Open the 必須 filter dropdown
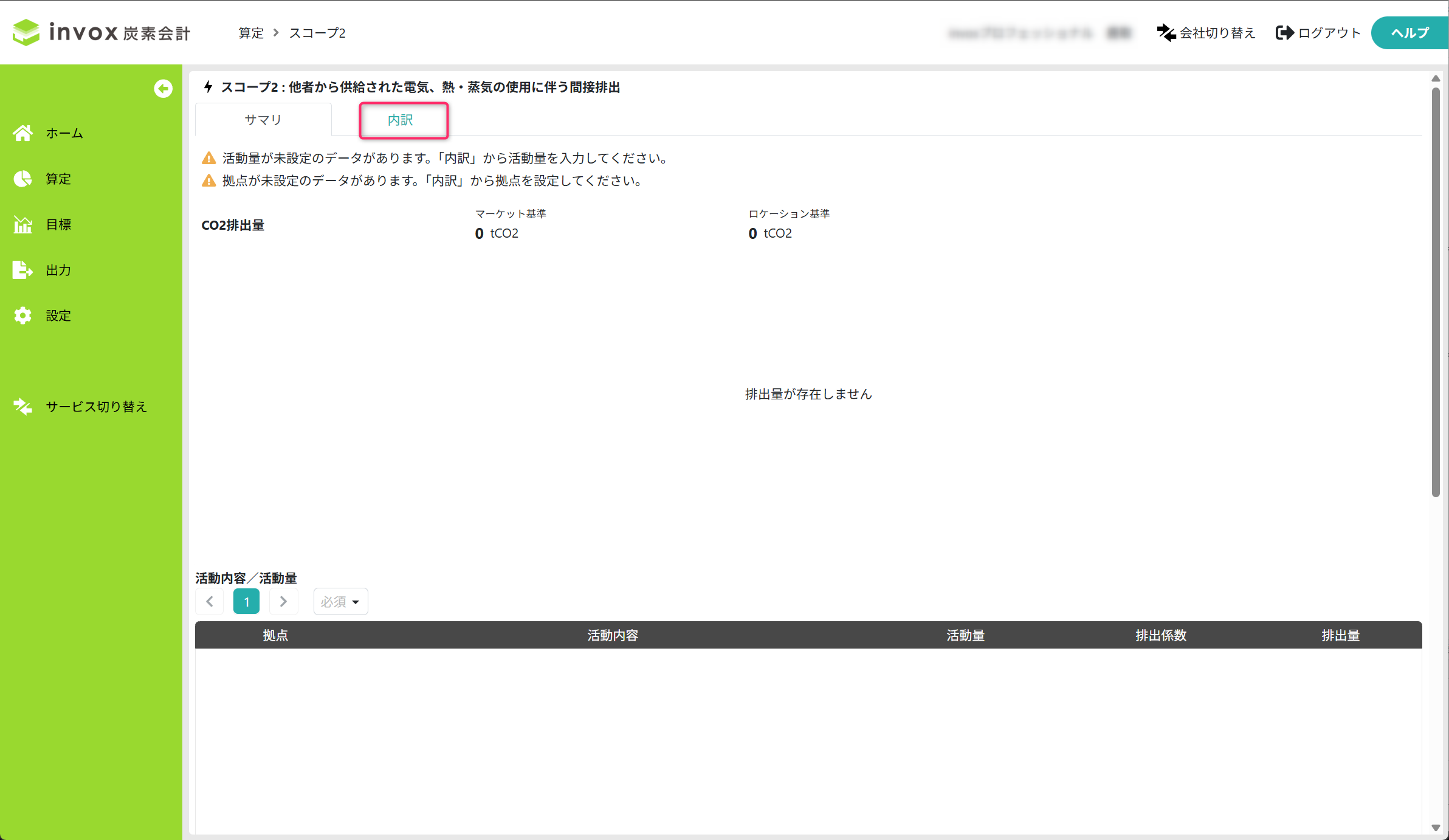 [340, 602]
